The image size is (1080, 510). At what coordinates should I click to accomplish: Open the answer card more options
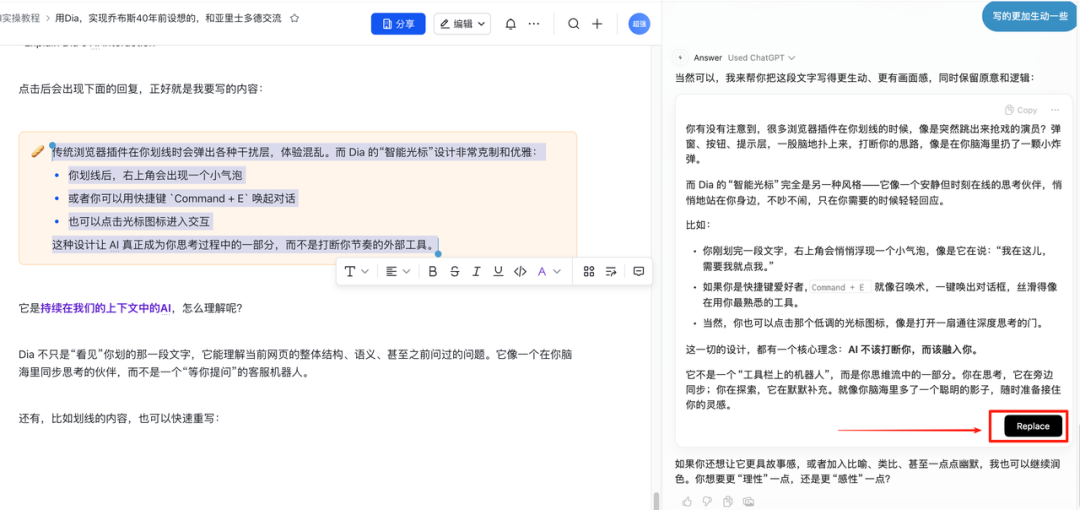pyautogui.click(x=1055, y=110)
